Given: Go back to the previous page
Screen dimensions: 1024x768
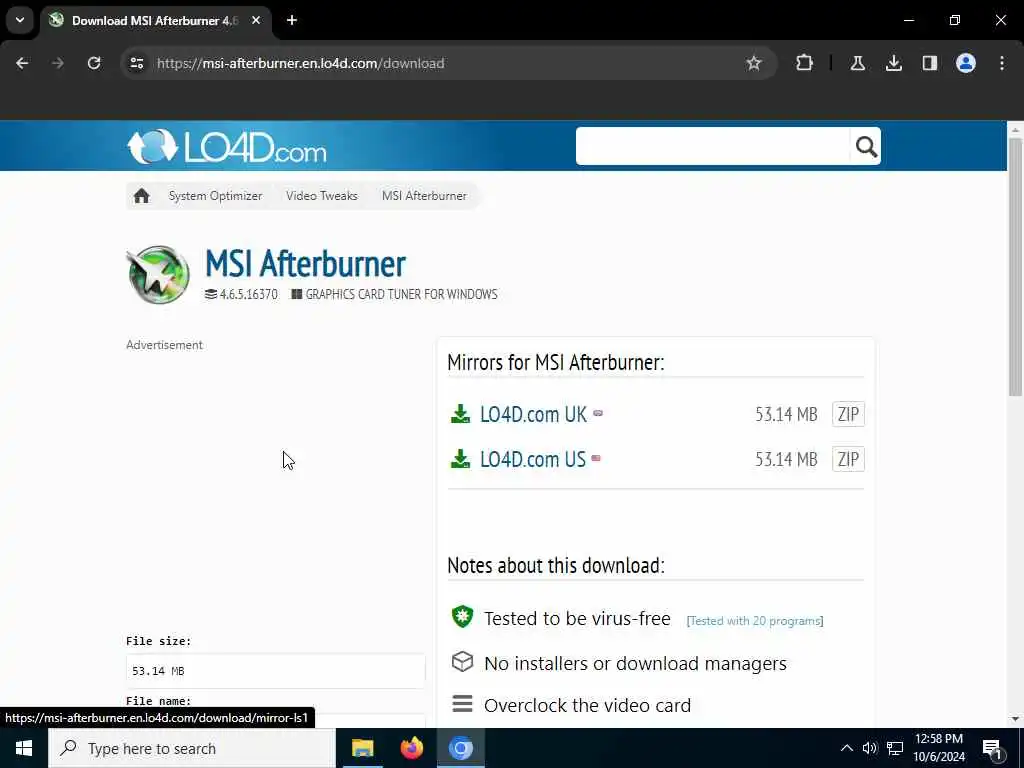Looking at the screenshot, I should [x=22, y=63].
